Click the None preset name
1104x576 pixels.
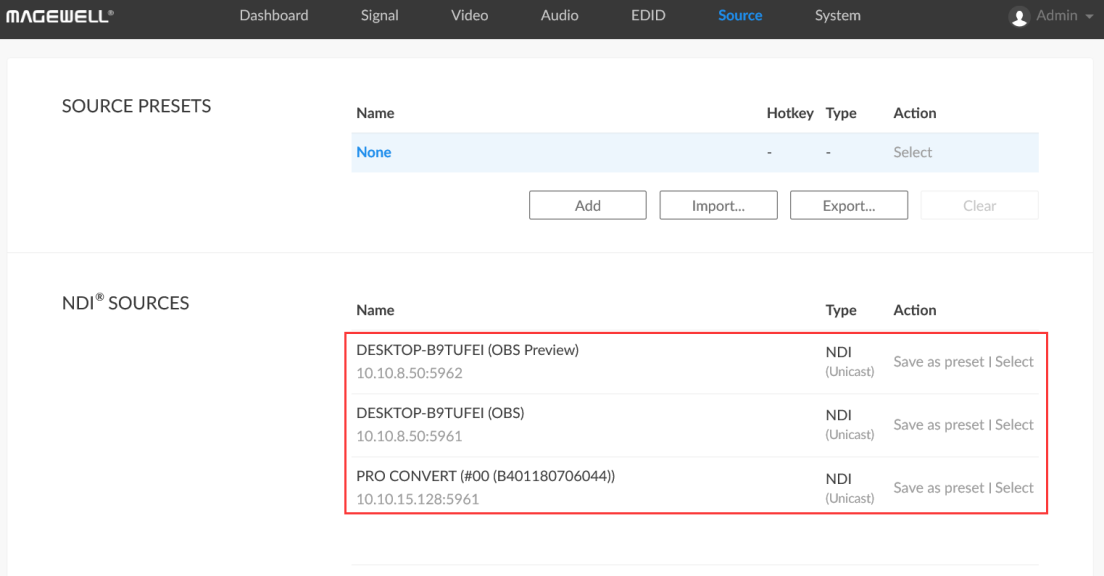point(374,153)
